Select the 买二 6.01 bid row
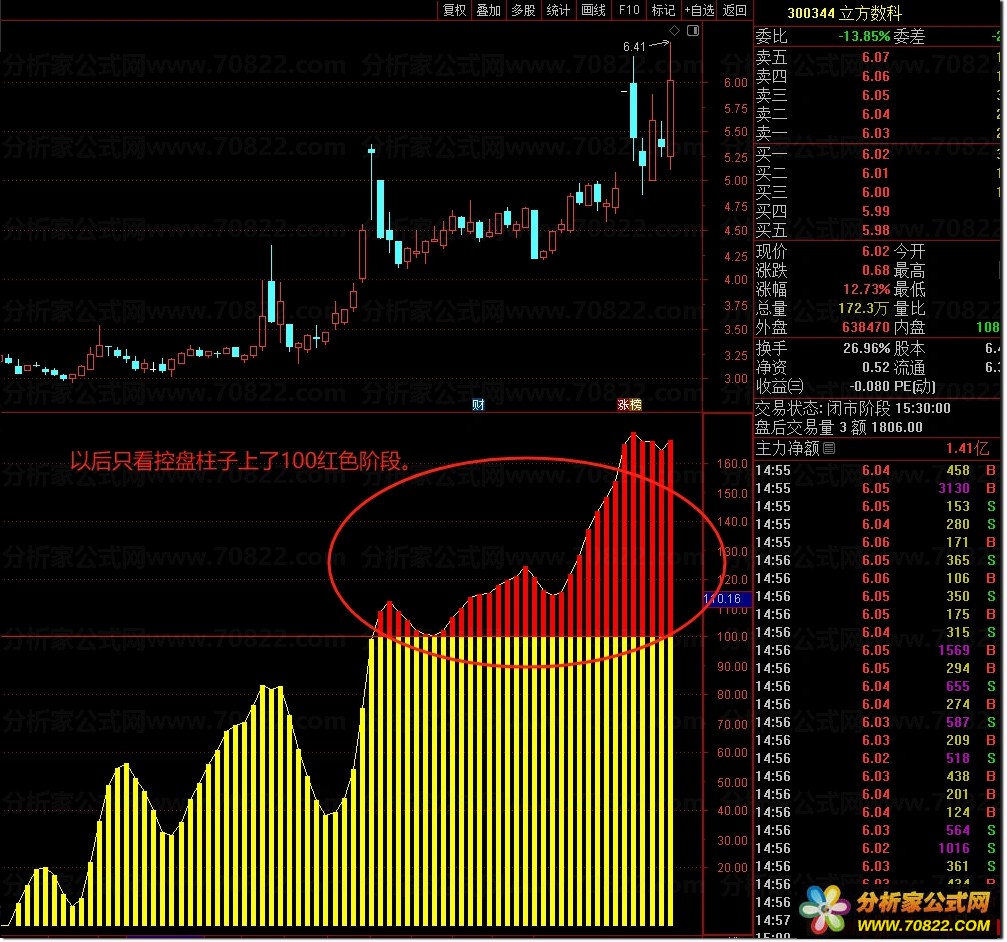Image resolution: width=1007 pixels, height=942 pixels. click(x=877, y=173)
